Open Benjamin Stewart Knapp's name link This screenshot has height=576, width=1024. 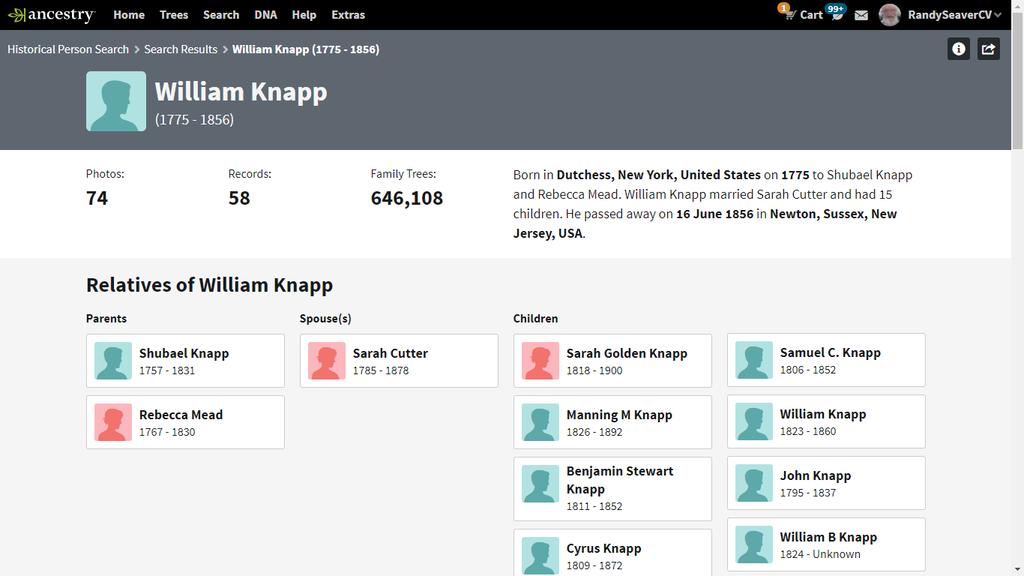[620, 480]
